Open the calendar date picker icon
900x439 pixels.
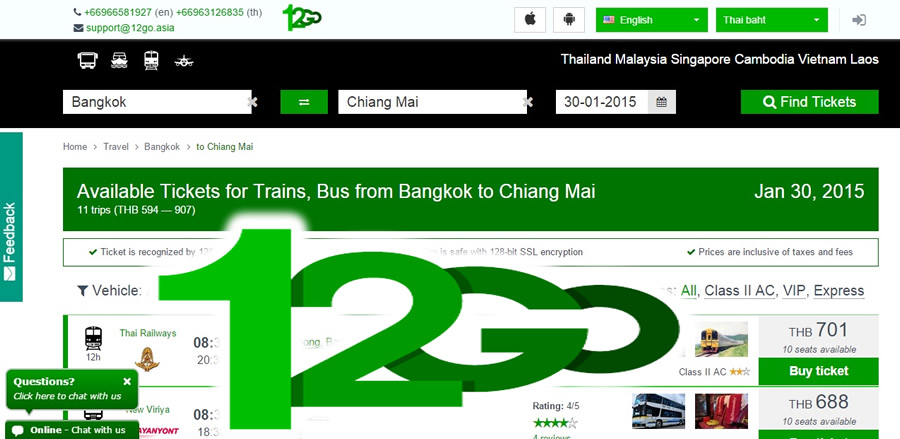click(662, 102)
